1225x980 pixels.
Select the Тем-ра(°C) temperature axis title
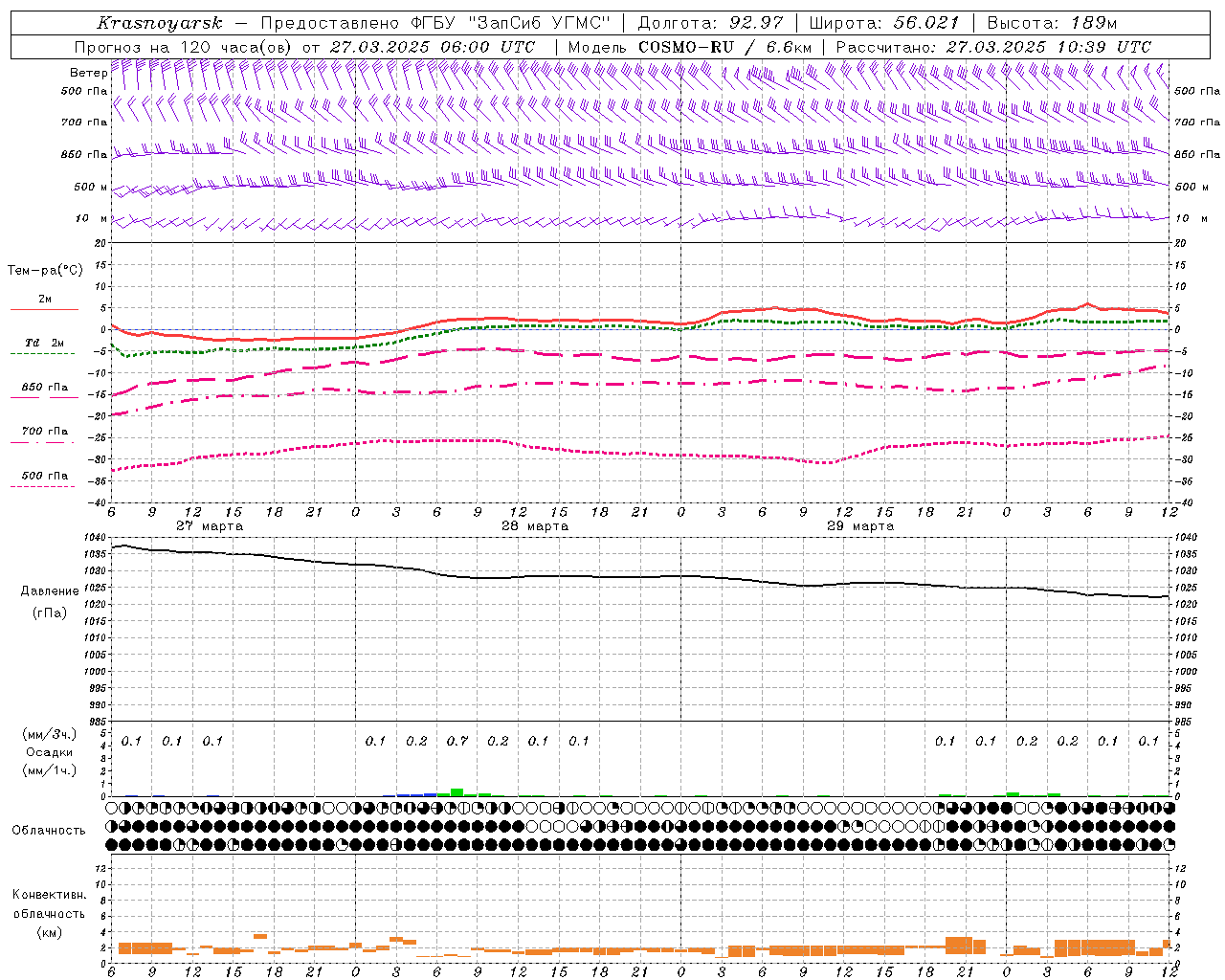point(45,271)
